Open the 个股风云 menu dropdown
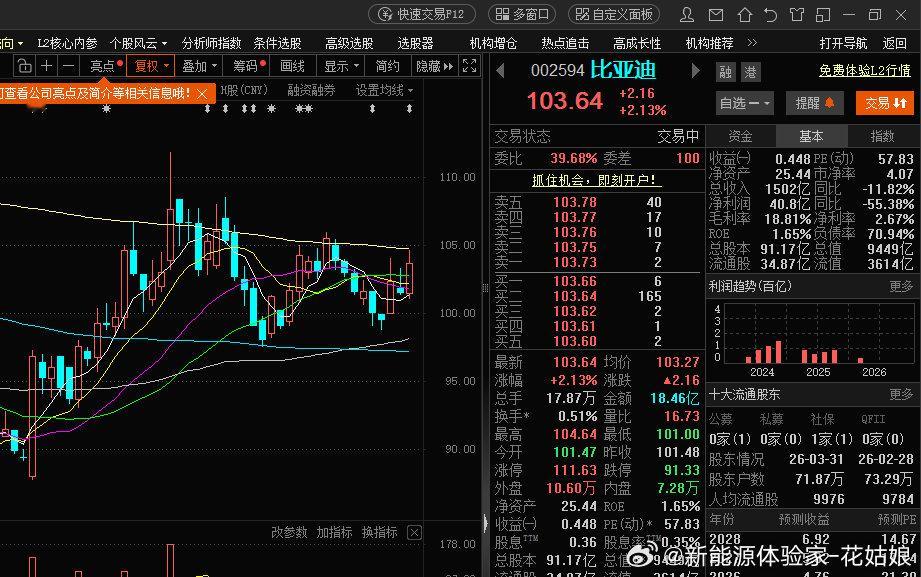 click(x=138, y=43)
